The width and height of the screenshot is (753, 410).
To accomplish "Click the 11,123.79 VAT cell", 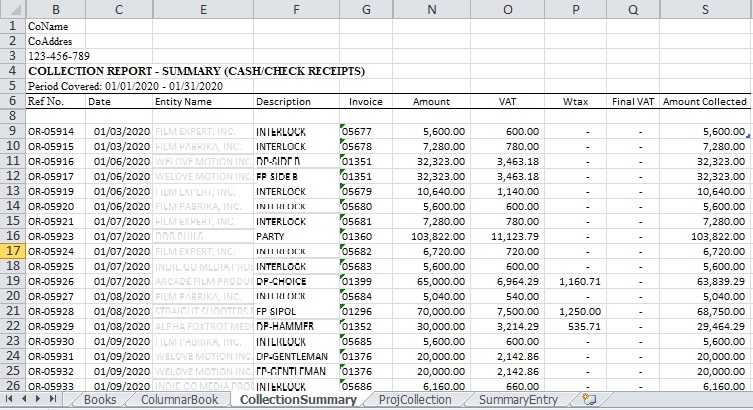I will [x=508, y=236].
